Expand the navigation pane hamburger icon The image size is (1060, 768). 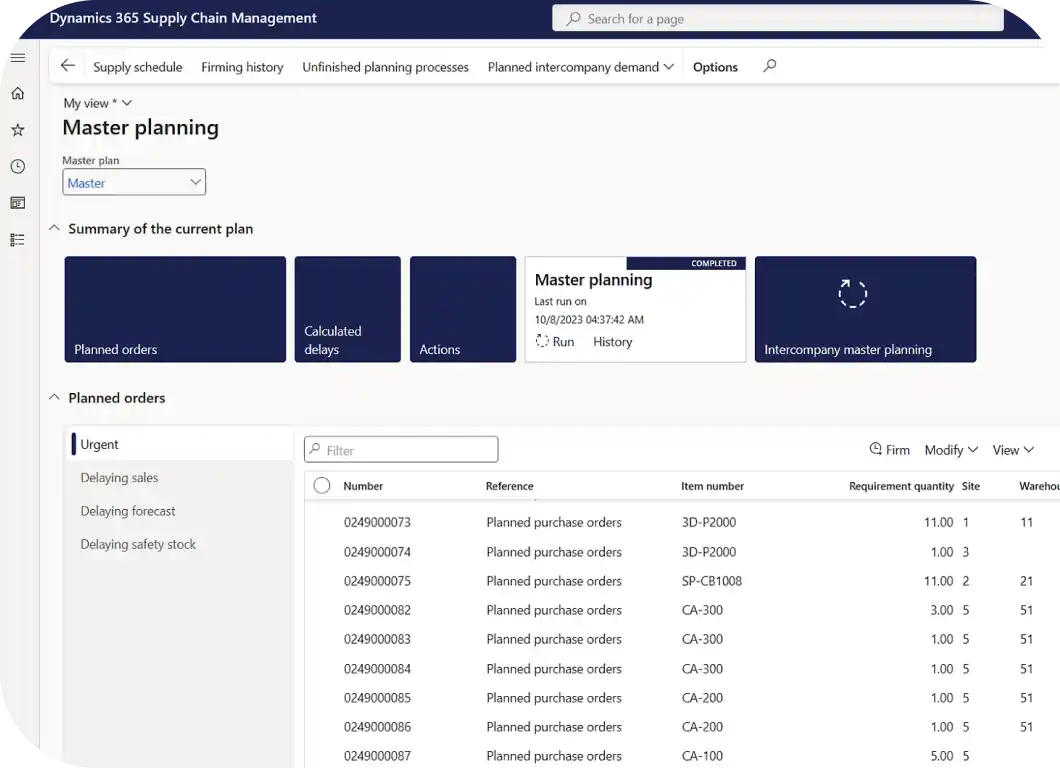click(17, 57)
